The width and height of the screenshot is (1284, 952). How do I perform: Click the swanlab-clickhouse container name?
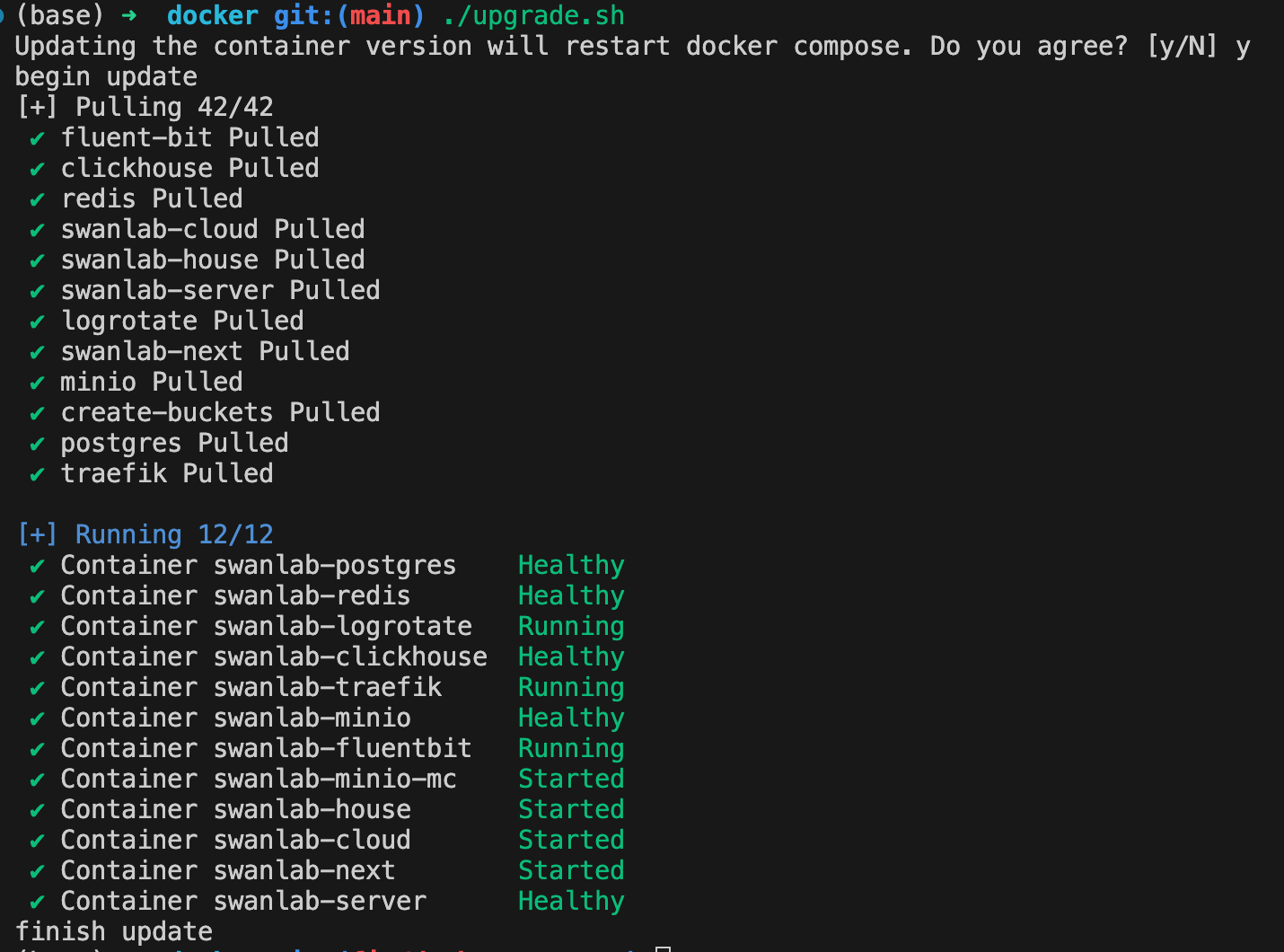click(x=350, y=657)
